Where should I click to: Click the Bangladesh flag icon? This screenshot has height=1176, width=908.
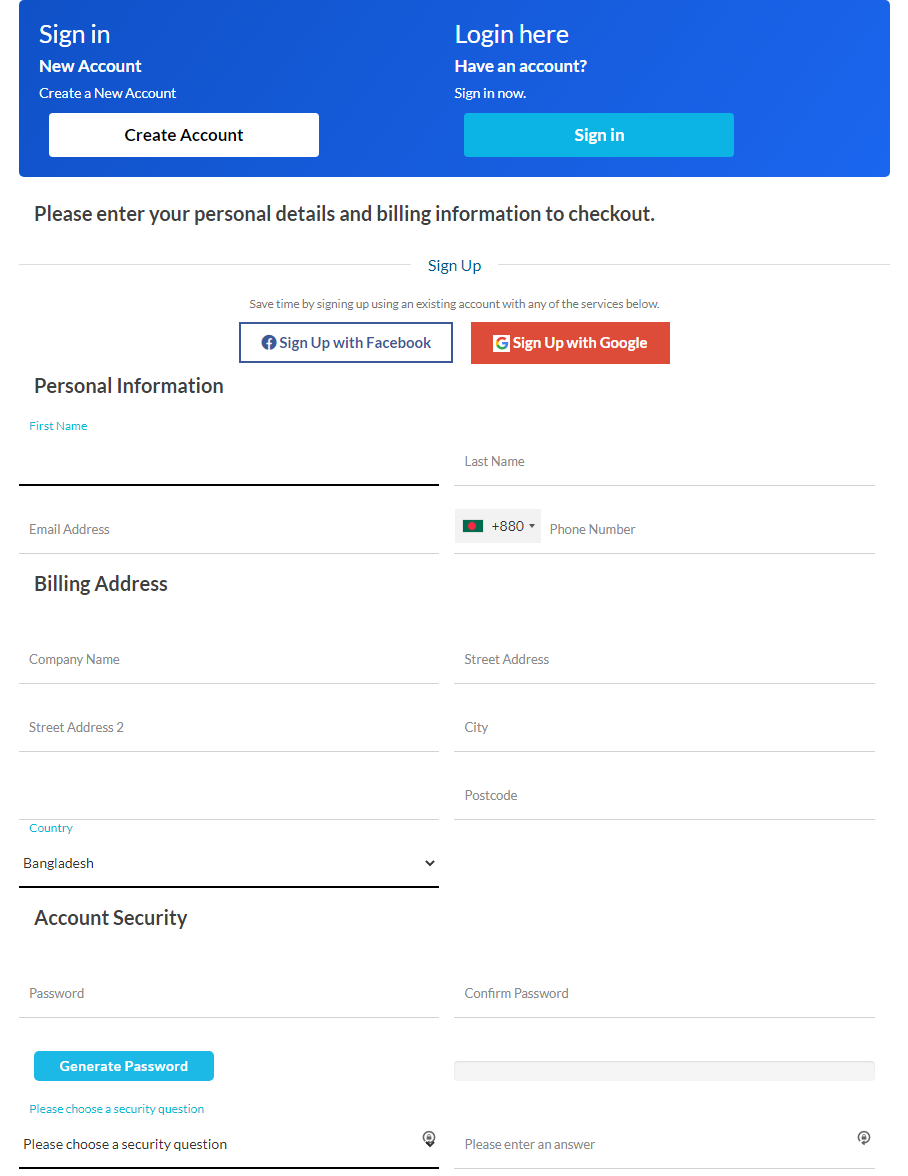pyautogui.click(x=472, y=526)
